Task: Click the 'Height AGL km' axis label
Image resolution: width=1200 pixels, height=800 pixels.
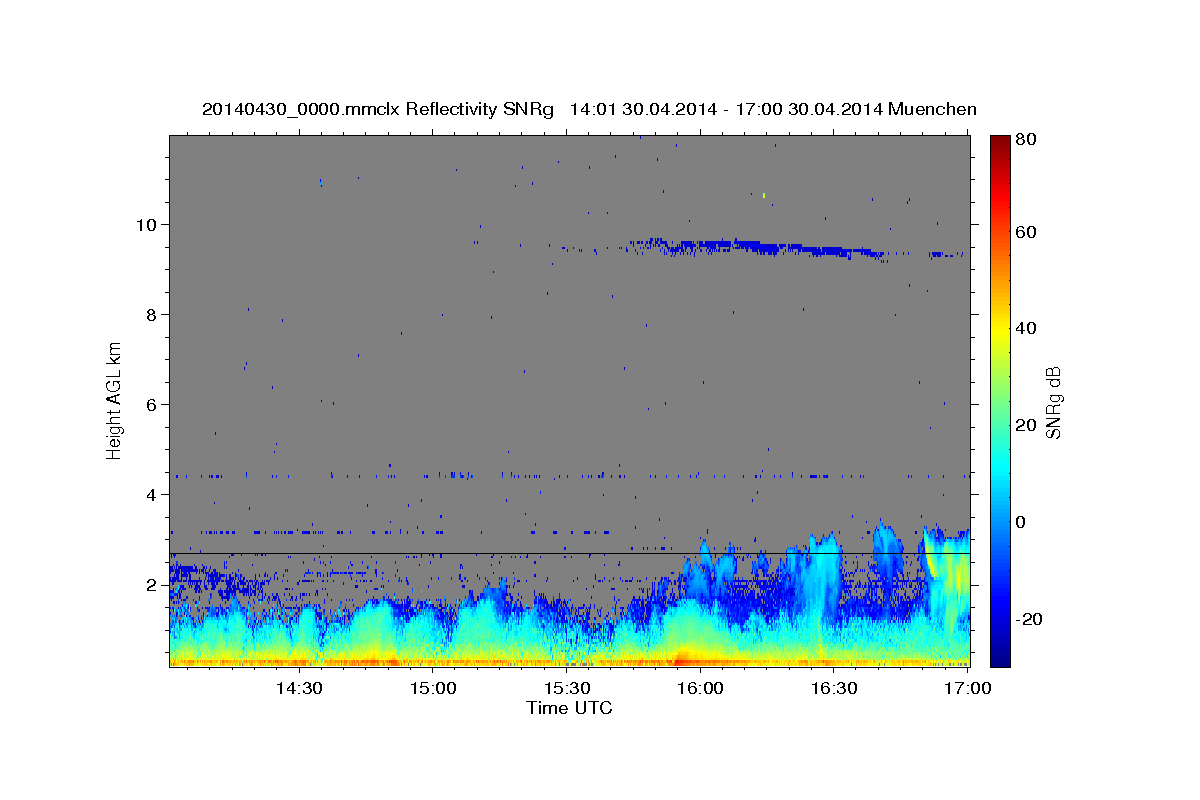Action: pyautogui.click(x=115, y=399)
